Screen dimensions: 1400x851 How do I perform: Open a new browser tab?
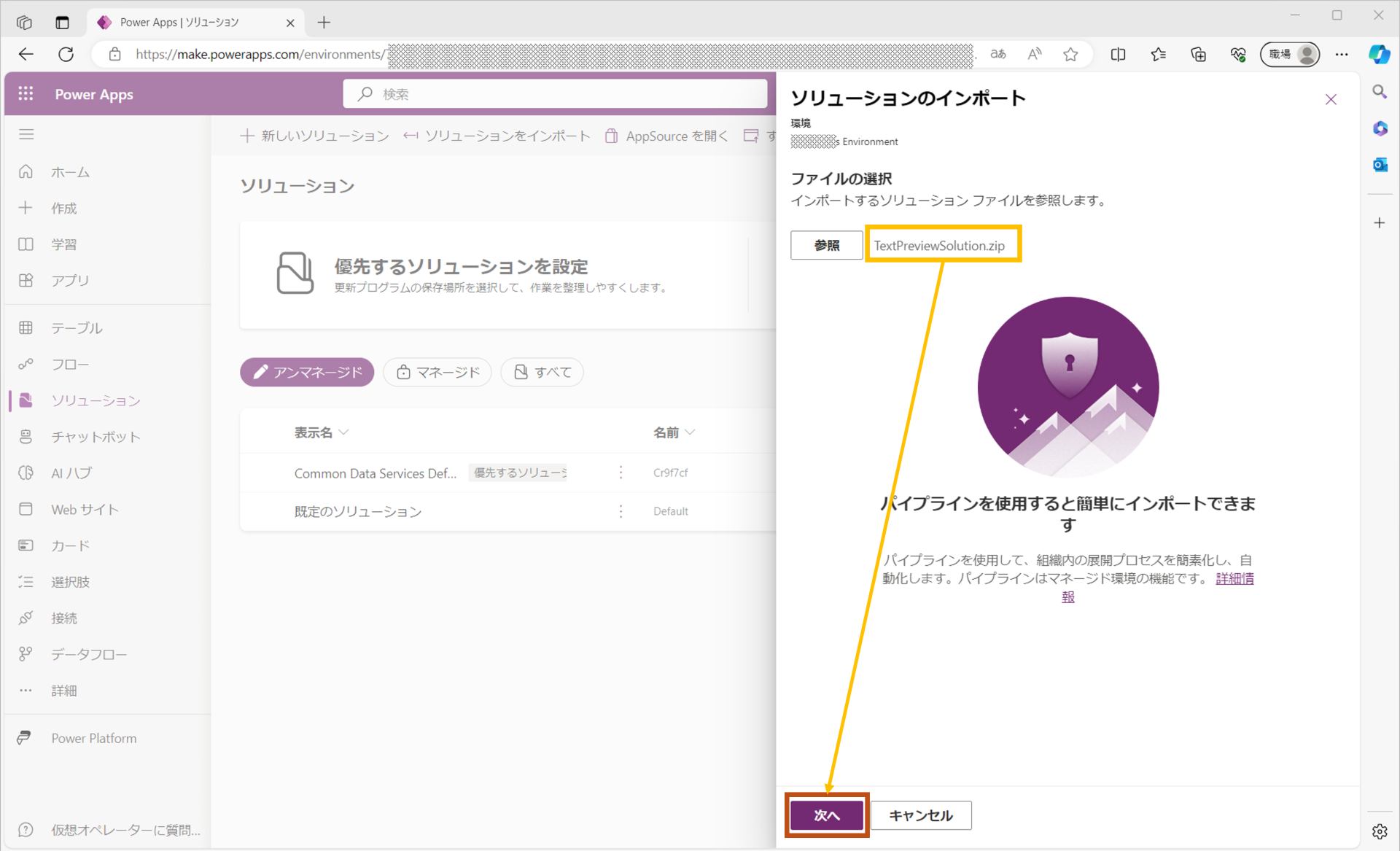click(324, 23)
